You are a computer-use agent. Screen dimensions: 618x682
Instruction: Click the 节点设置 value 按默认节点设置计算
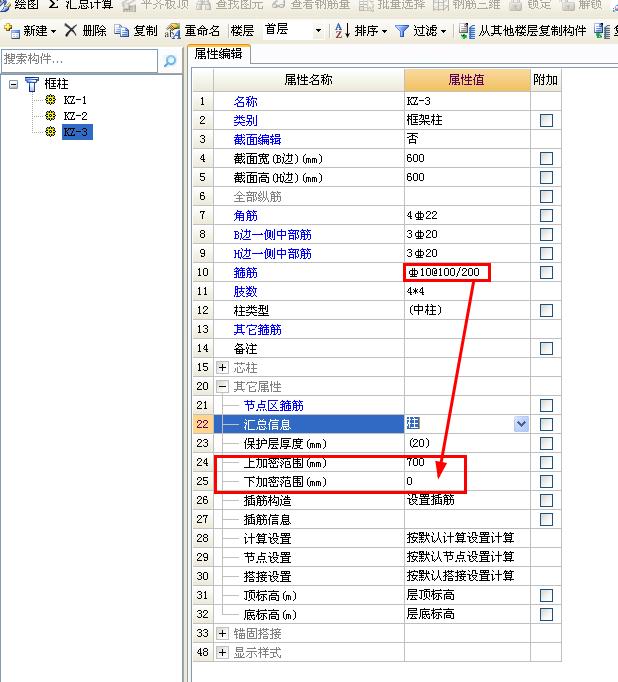460,557
